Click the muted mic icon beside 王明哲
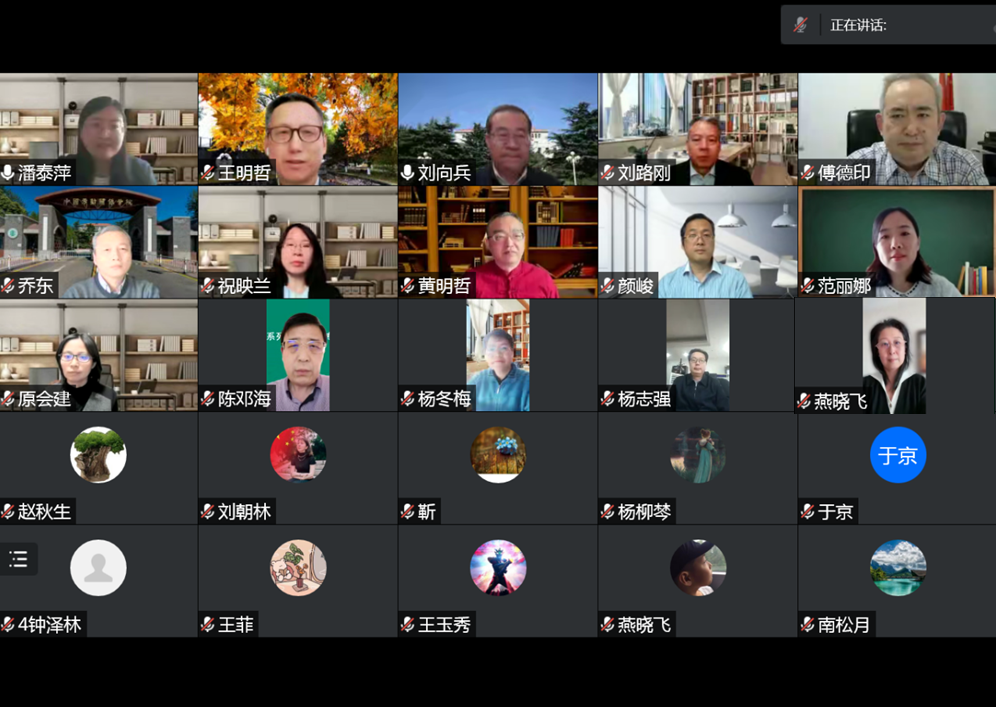Viewport: 996px width, 707px height. click(208, 173)
